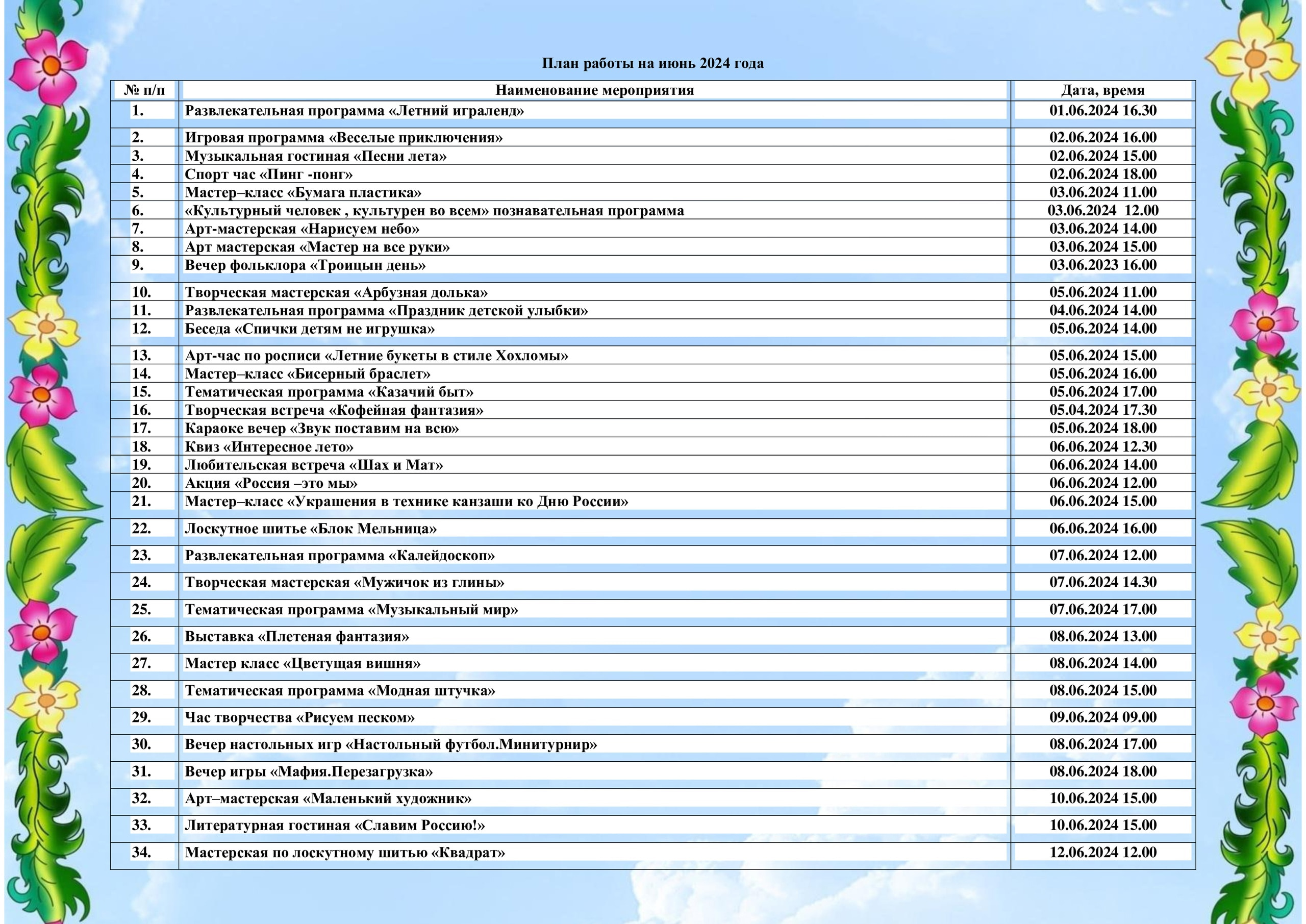Click date and time «05.06.2024 18.00»

1103,429
